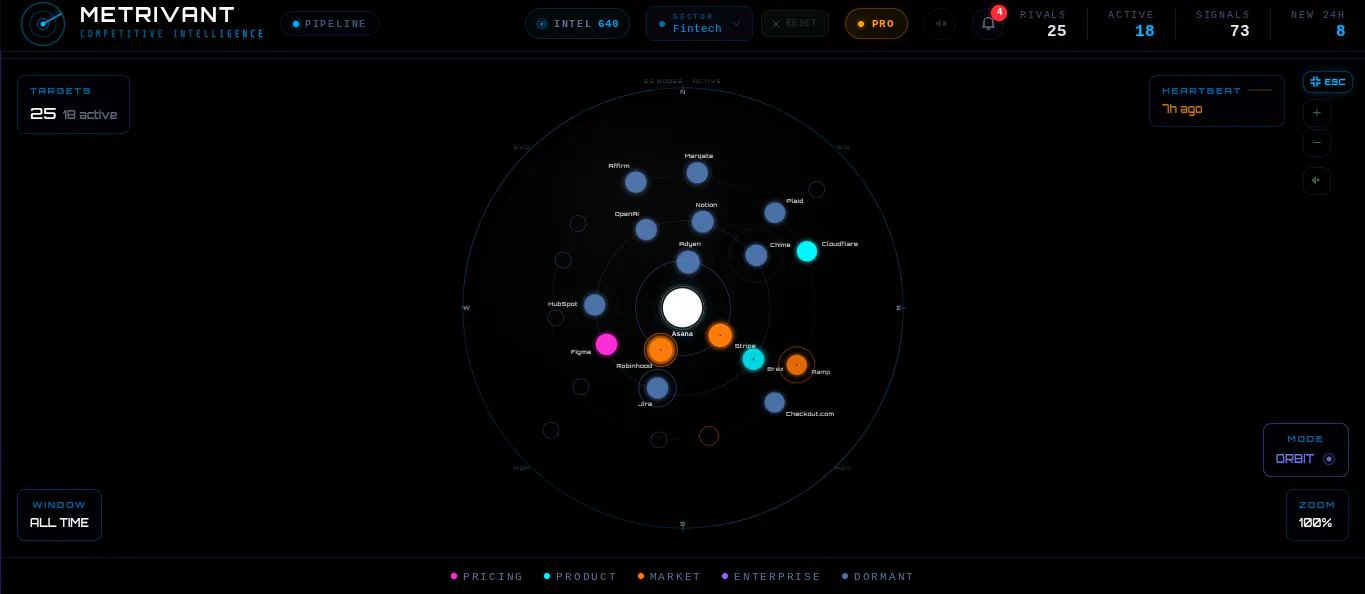Select the OpenAI node on the radar
This screenshot has height=594, width=1365.
(x=646, y=230)
